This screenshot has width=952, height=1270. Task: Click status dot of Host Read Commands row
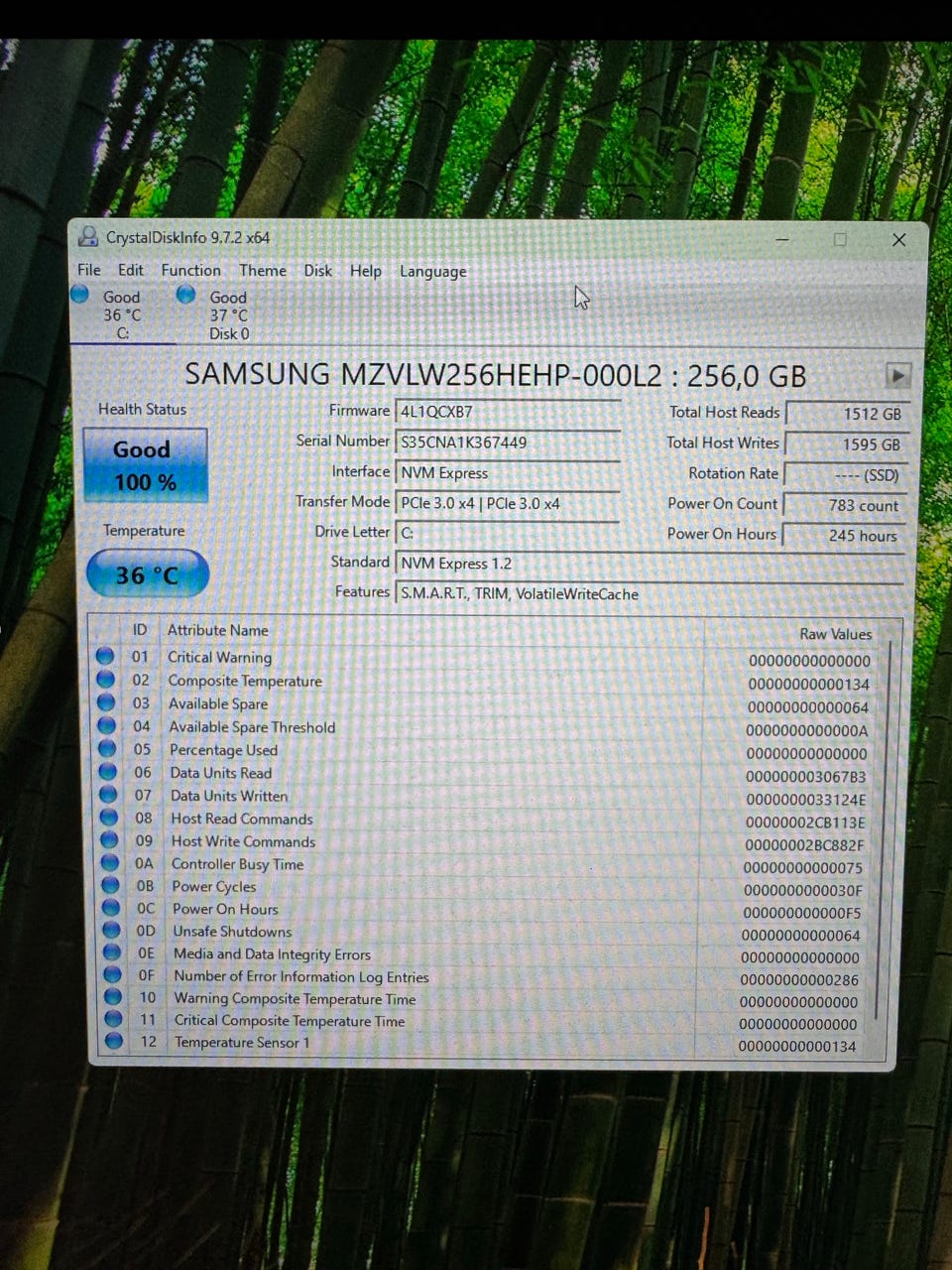coord(110,818)
